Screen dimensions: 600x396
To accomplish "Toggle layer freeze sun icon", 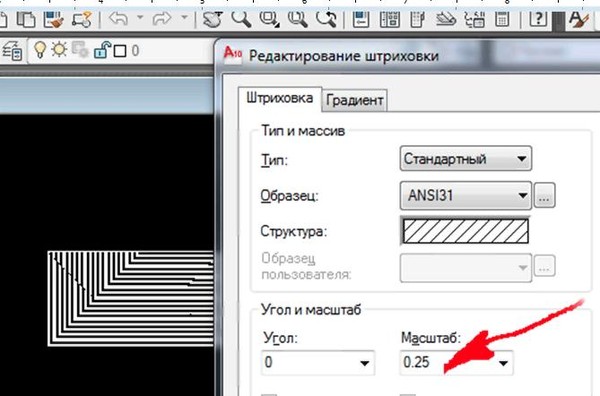I will click(x=59, y=50).
